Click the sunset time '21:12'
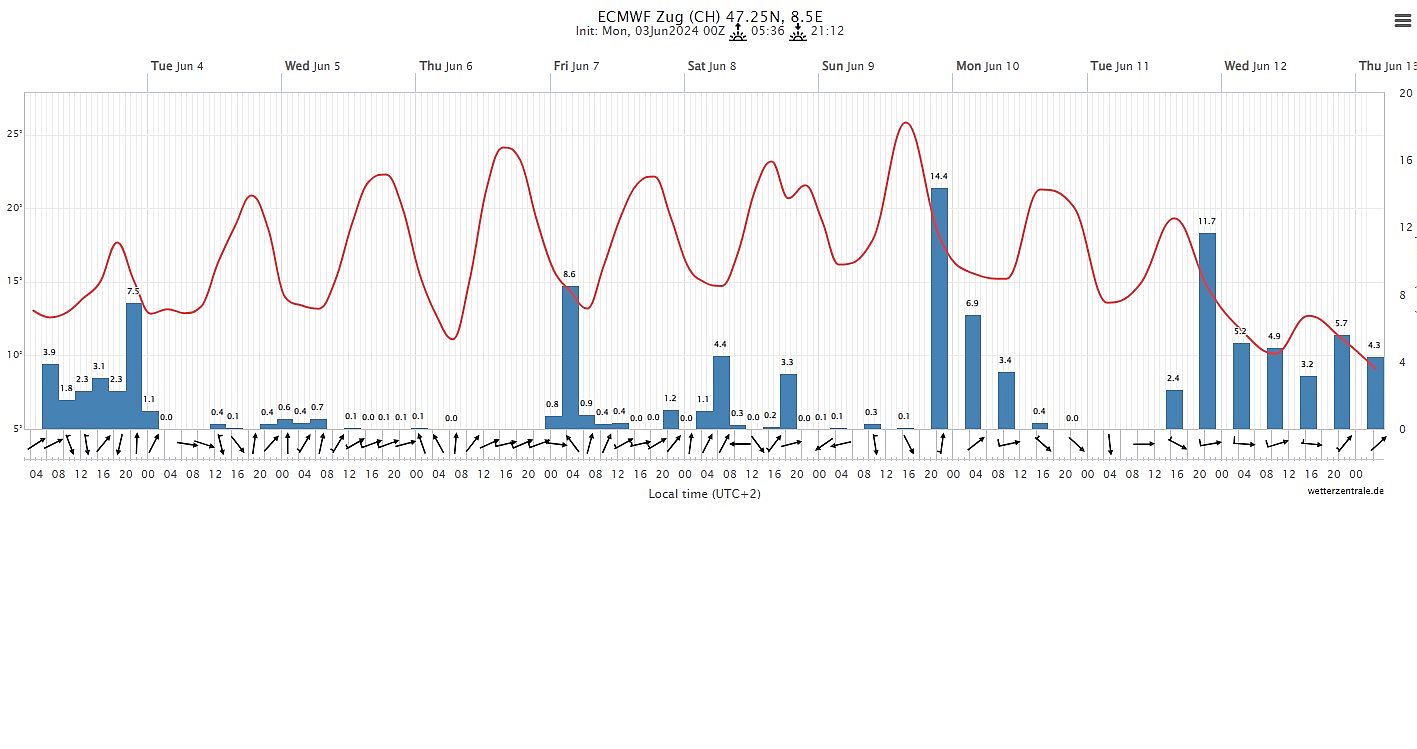The height and width of the screenshot is (749, 1417). [x=827, y=31]
